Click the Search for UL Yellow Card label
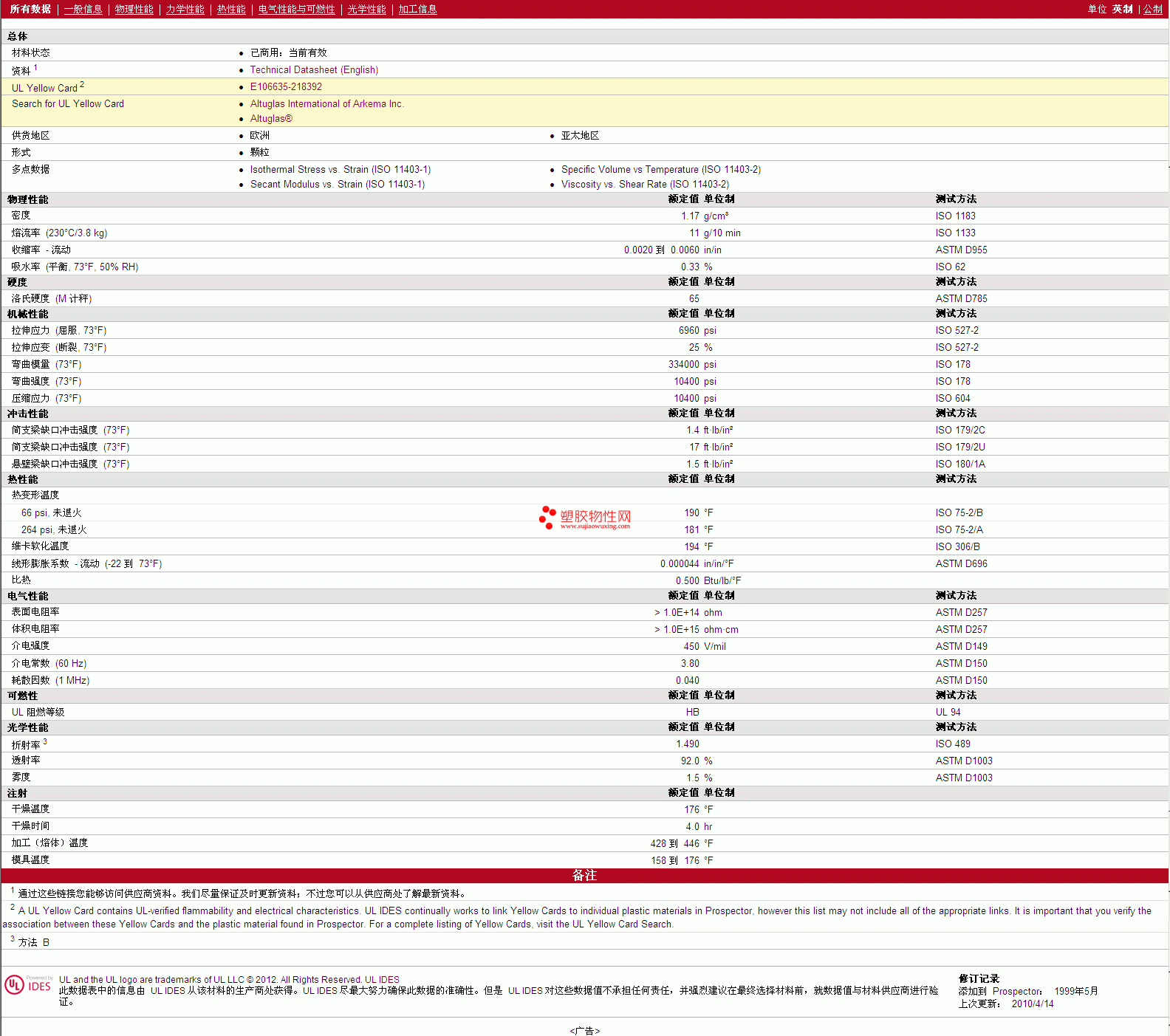The image size is (1170, 1036). [68, 103]
